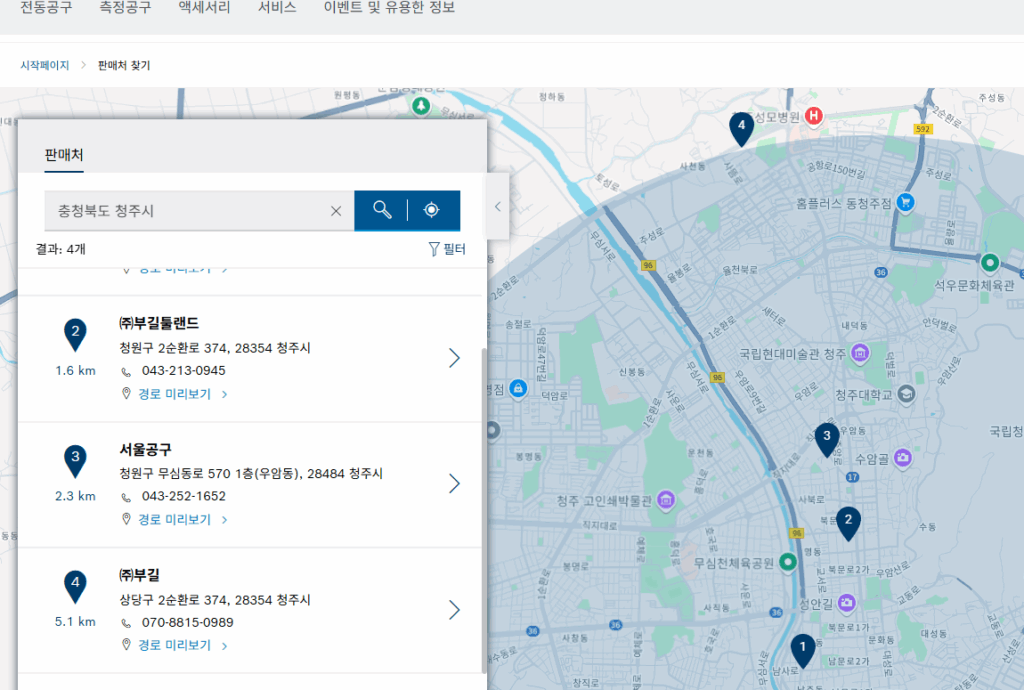Viewport: 1024px width, 690px height.
Task: Open details arrow for 서울공구
Action: point(455,484)
